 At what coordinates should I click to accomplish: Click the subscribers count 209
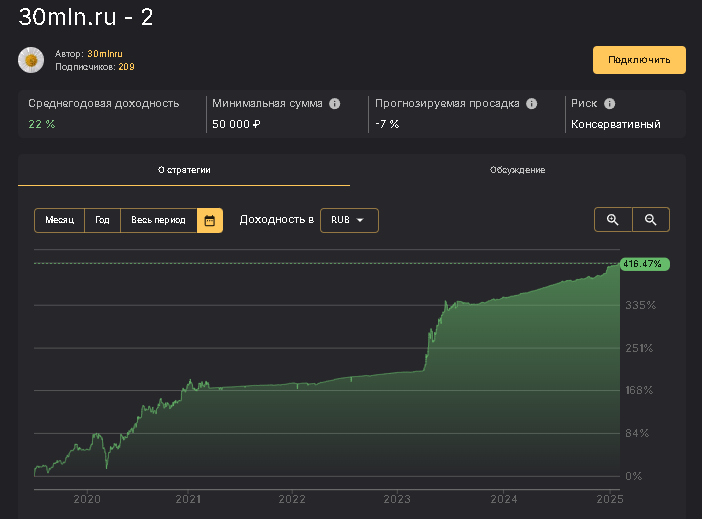point(126,67)
